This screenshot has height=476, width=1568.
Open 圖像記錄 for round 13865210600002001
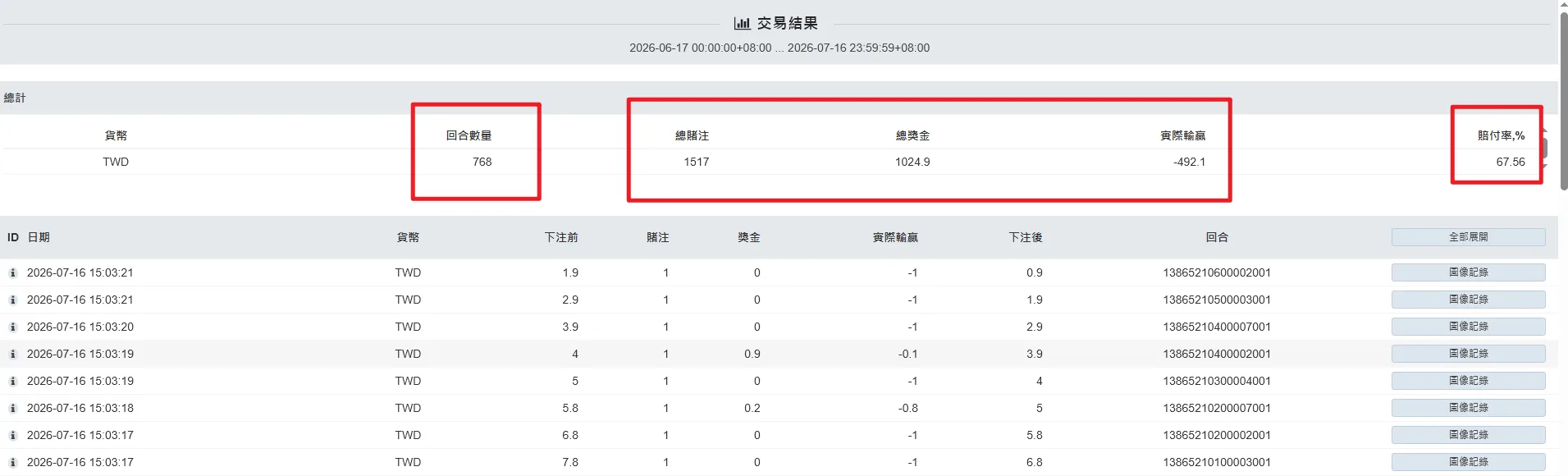click(1468, 272)
